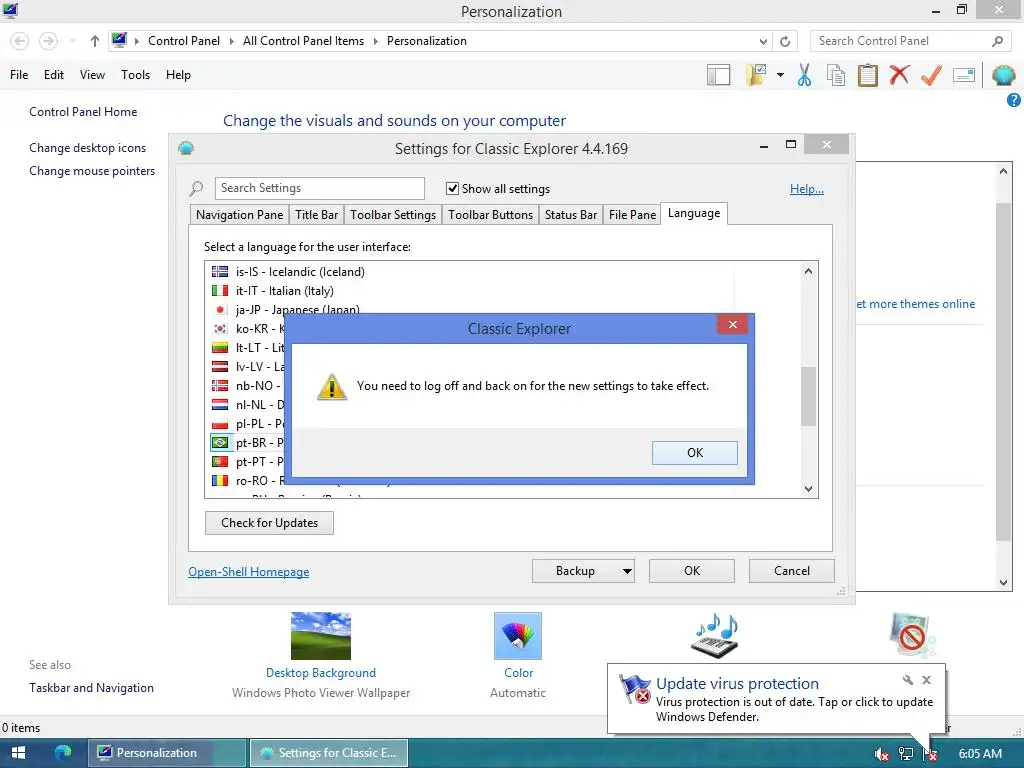
Task: Switch to Title Bar tab
Action: point(317,215)
